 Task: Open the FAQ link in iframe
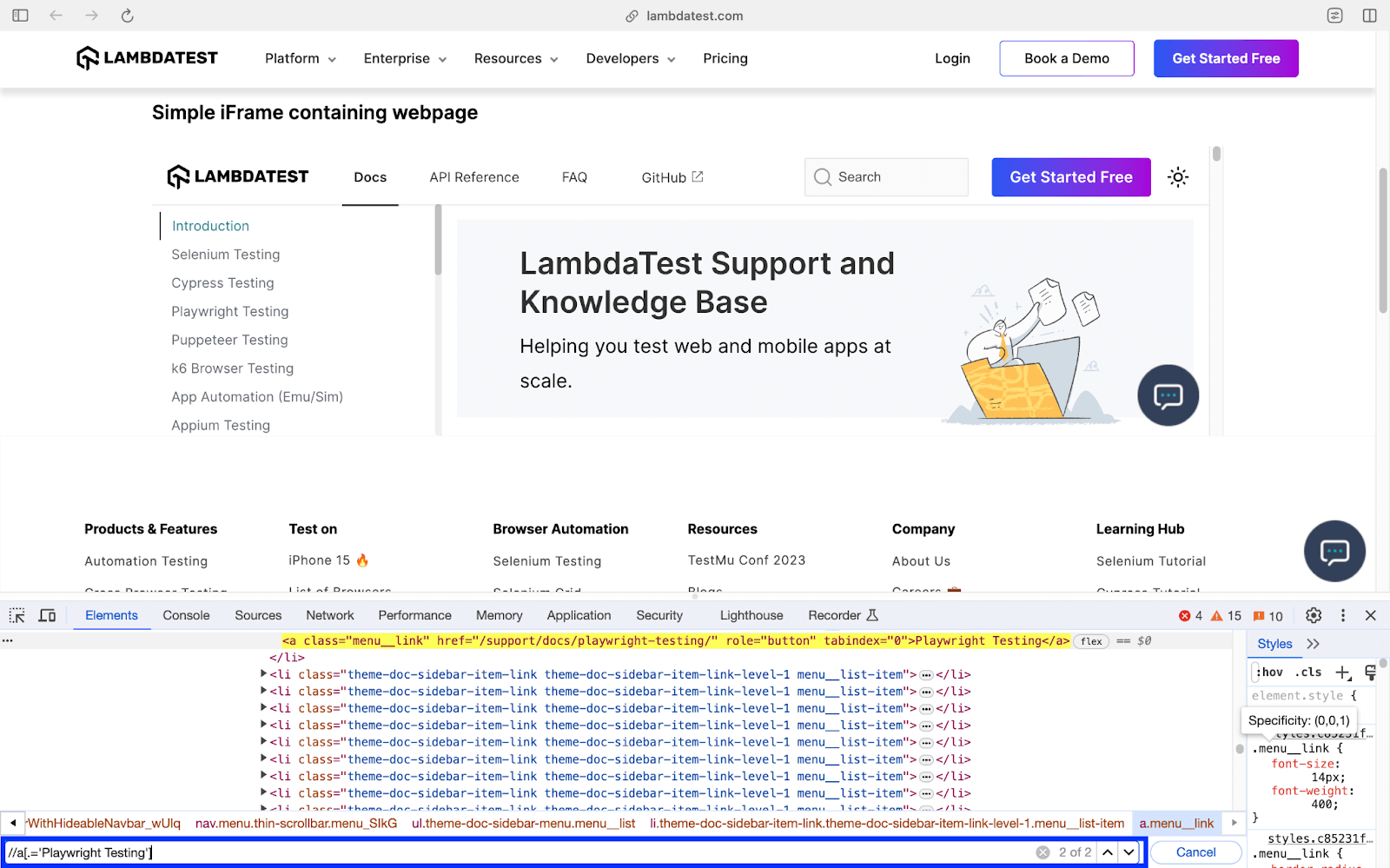(x=574, y=177)
